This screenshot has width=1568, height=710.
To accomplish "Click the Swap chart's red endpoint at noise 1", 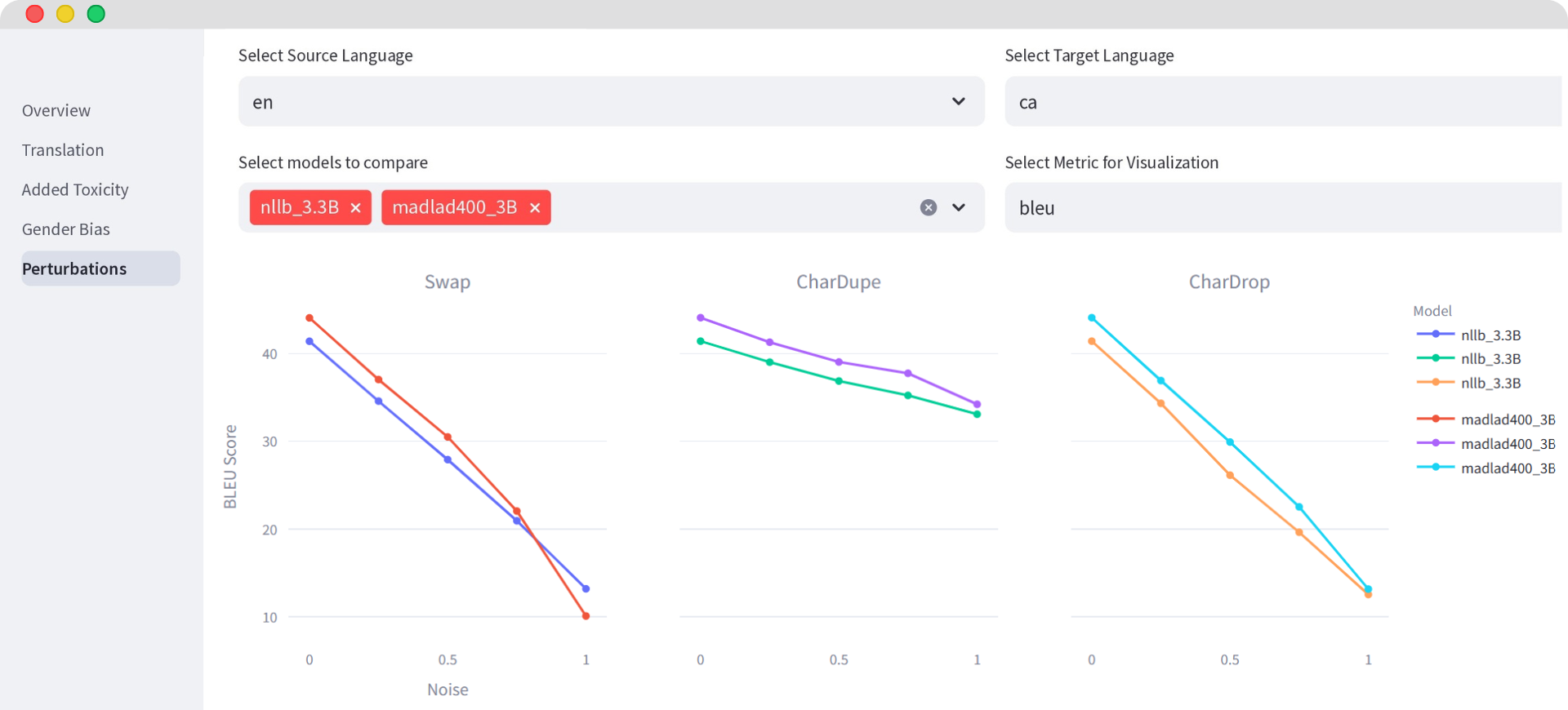I will point(586,616).
